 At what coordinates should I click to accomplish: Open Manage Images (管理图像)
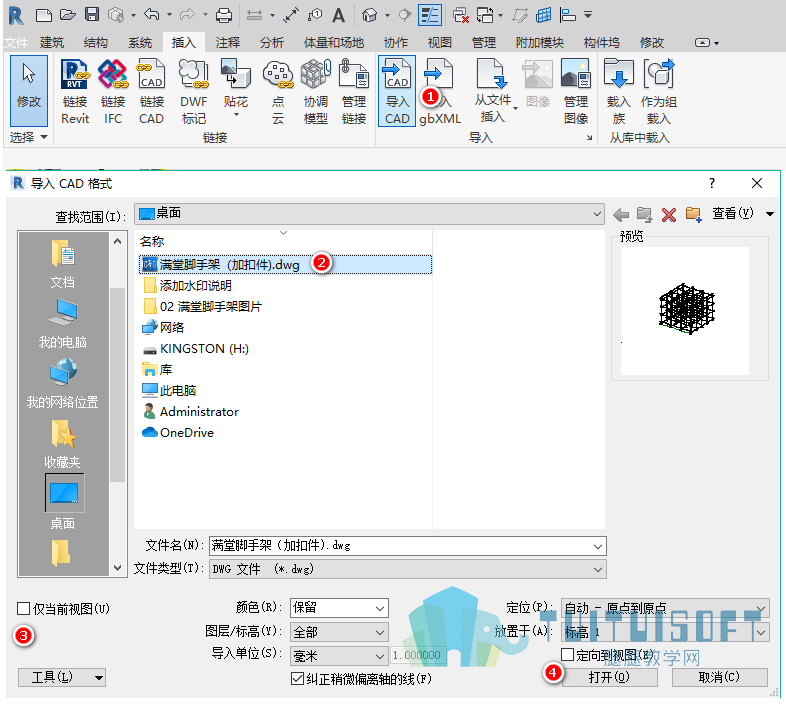[575, 91]
